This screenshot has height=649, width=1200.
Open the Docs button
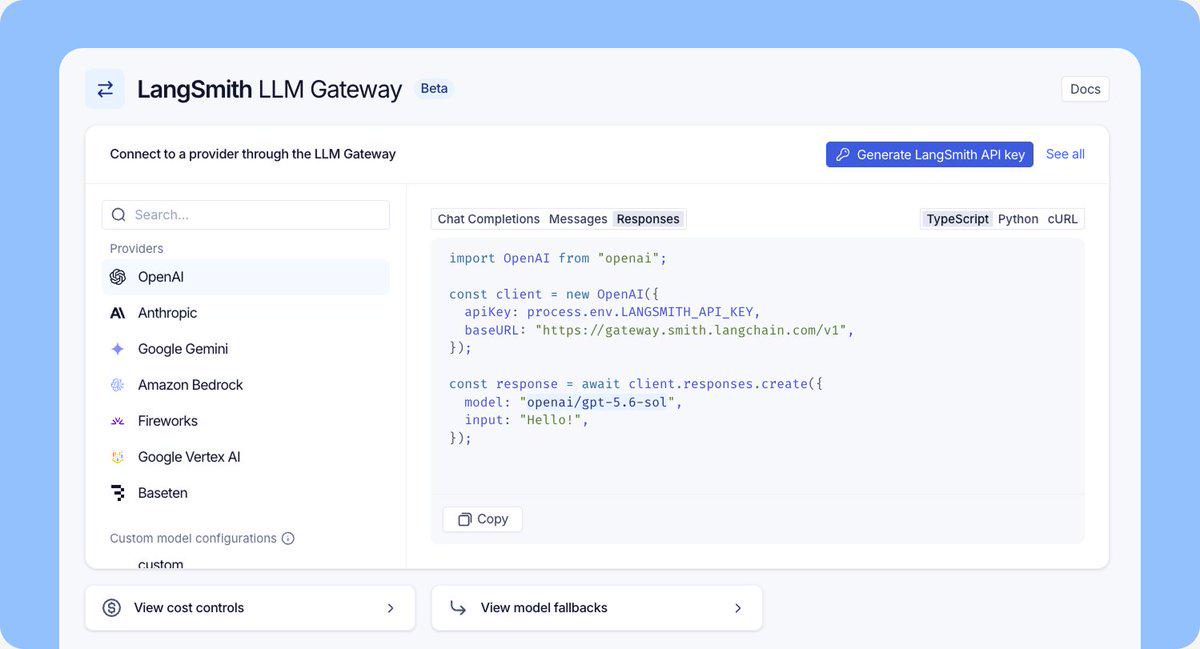tap(1085, 89)
